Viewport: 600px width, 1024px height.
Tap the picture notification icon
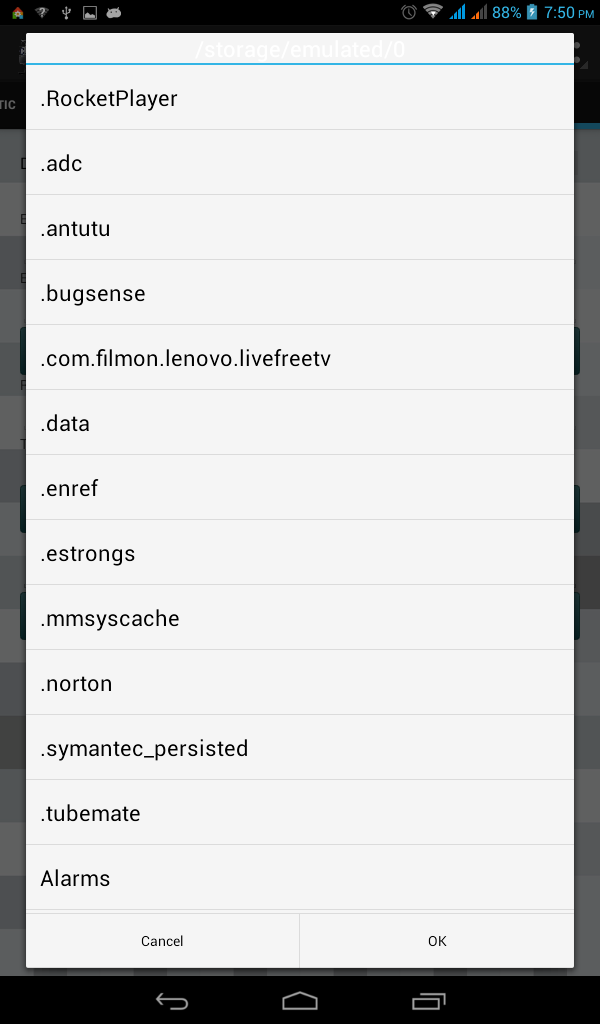click(x=90, y=12)
